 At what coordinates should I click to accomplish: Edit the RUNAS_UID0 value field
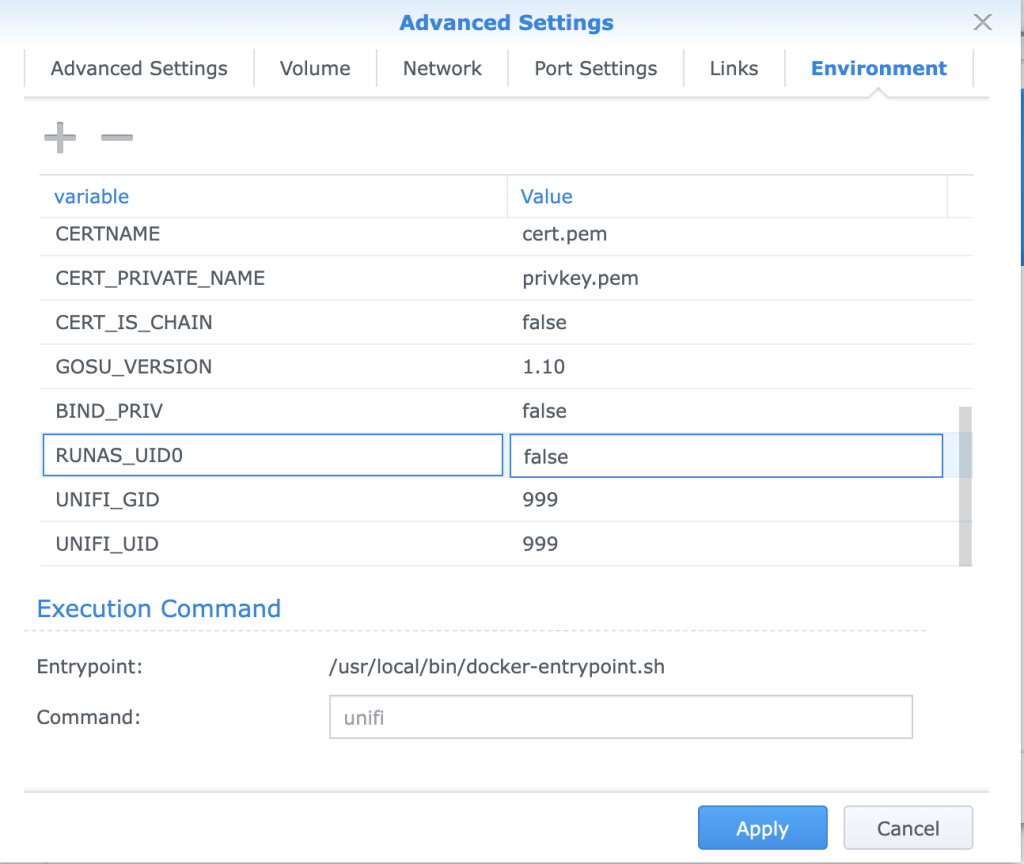pyautogui.click(x=726, y=456)
